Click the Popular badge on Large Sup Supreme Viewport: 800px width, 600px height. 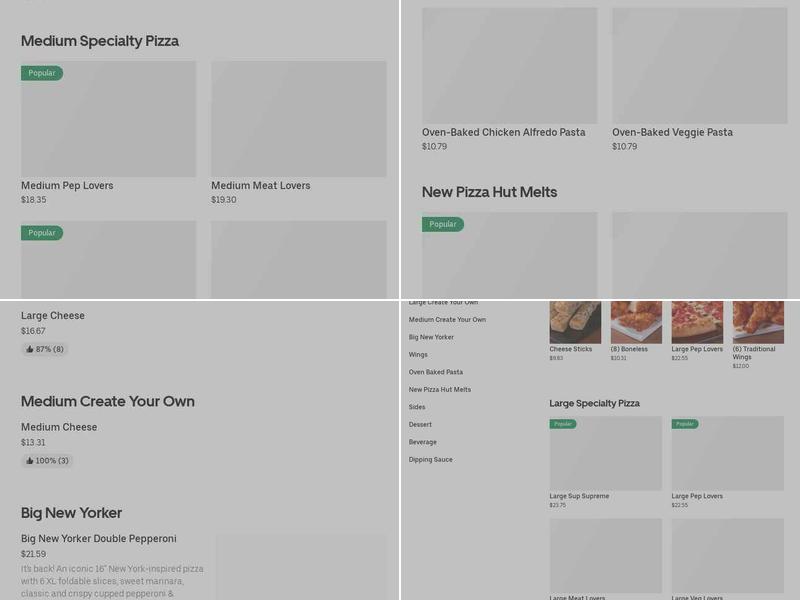click(563, 423)
